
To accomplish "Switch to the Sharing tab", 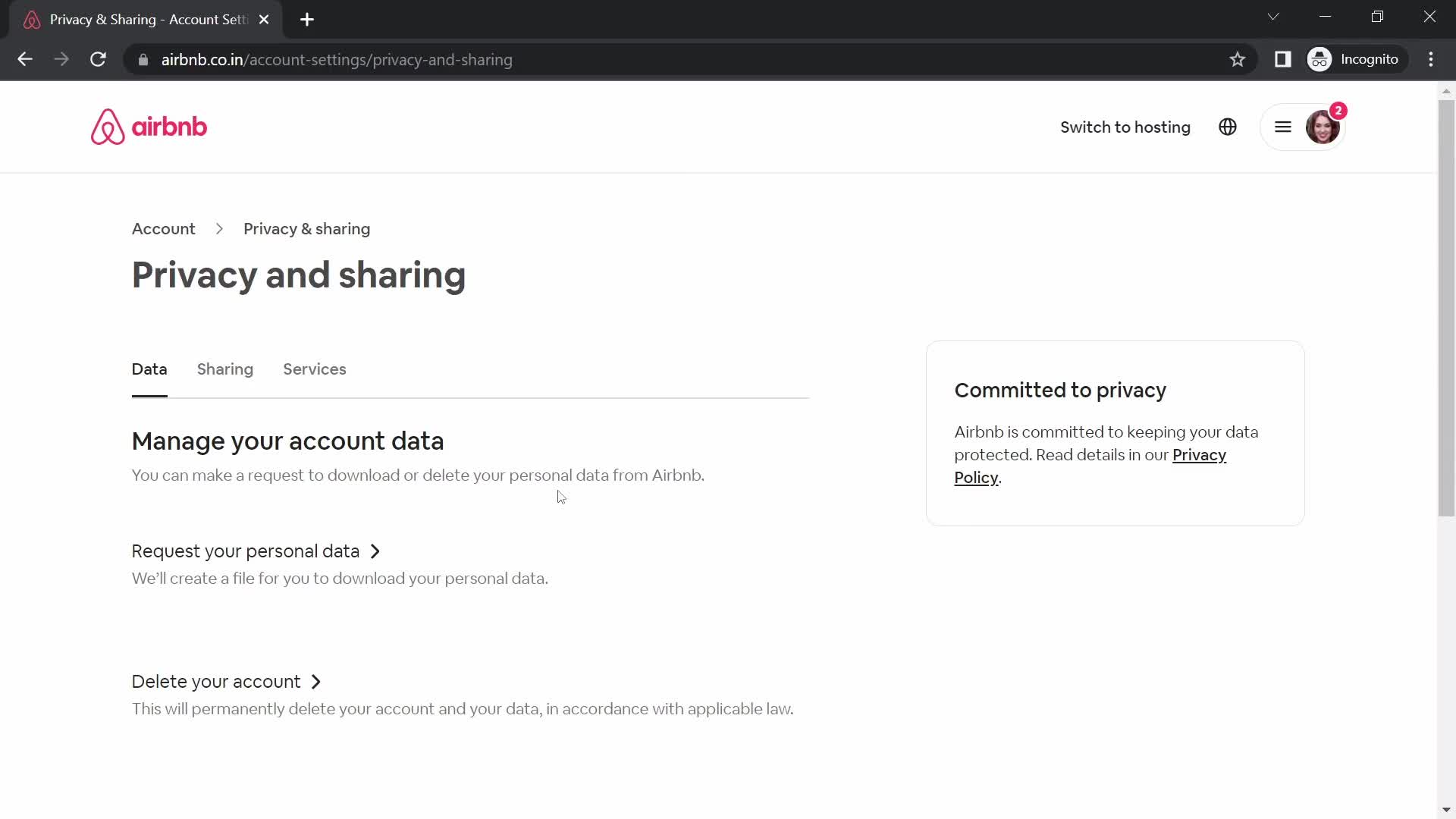I will [224, 369].
